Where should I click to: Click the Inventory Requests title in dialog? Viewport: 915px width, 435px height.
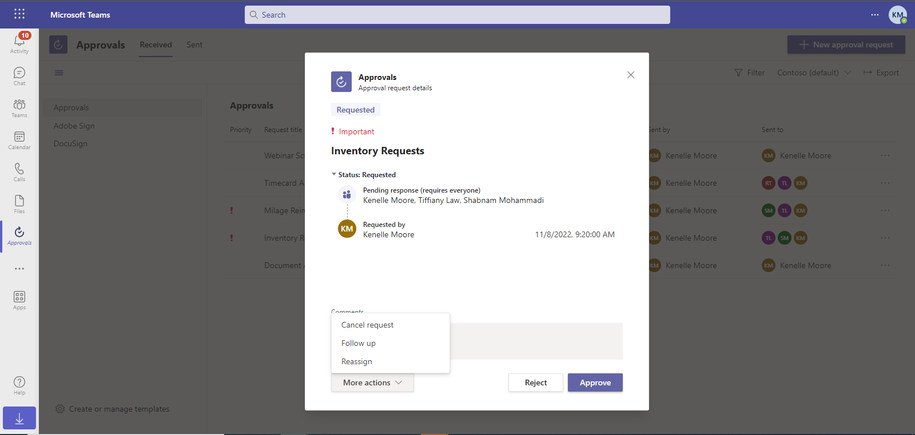pyautogui.click(x=378, y=151)
